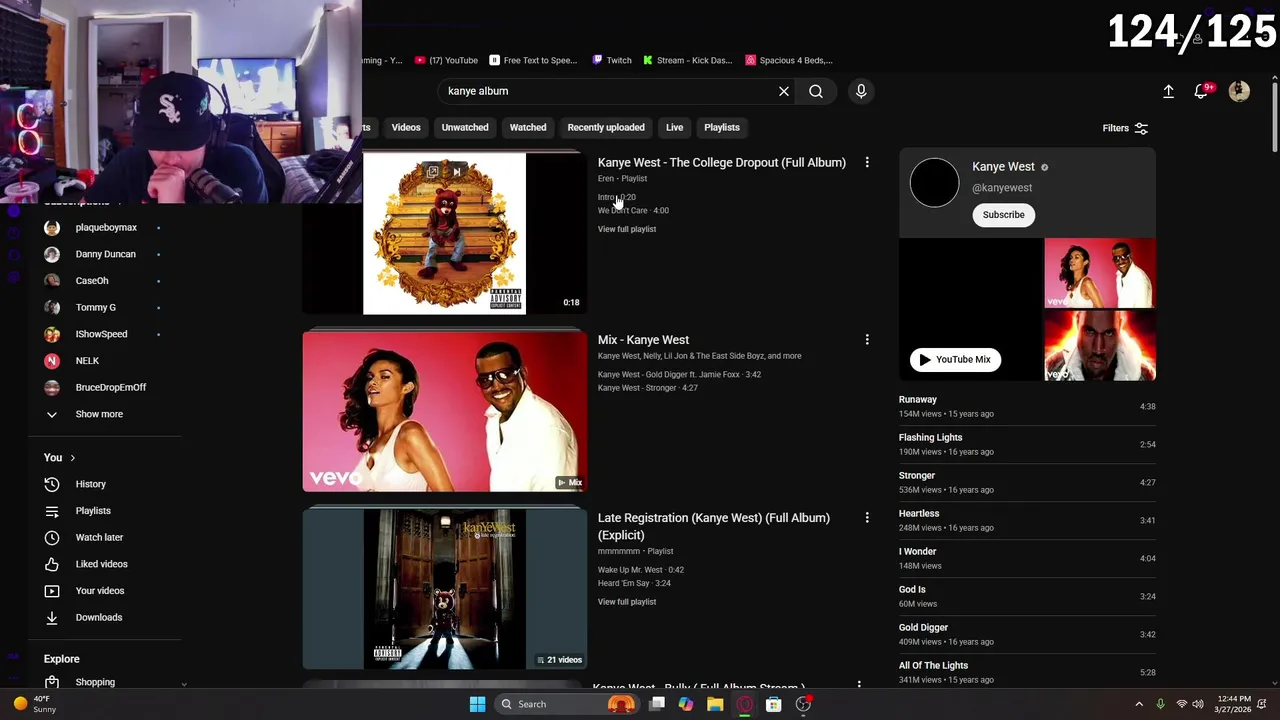This screenshot has height=720, width=1280.
Task: Select the Unwatched filter chip
Action: click(465, 127)
